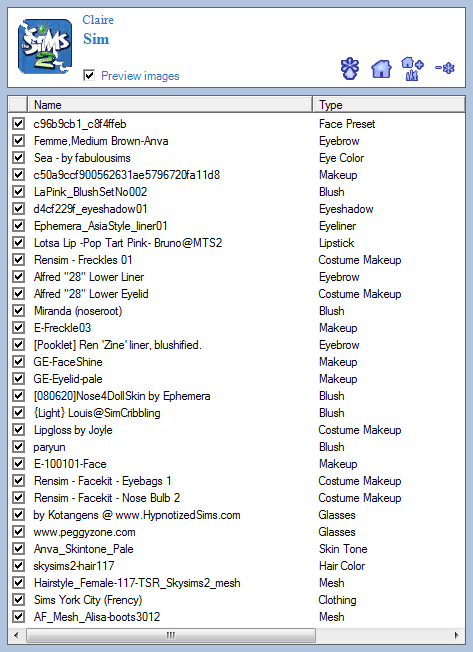Uncheck the Rensim - Freckles 01 checkbox
The height and width of the screenshot is (652, 473).
18,260
